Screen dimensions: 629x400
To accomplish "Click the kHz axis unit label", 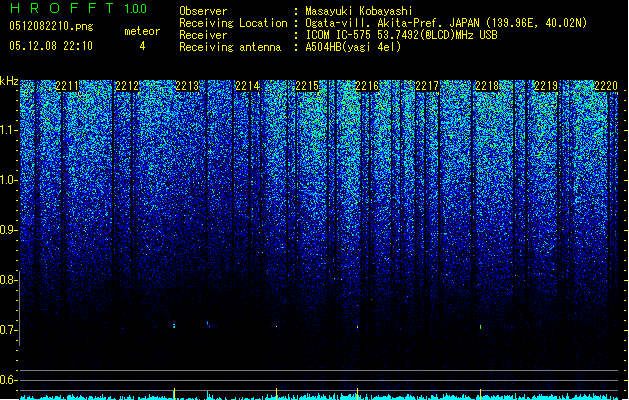I will point(9,81).
